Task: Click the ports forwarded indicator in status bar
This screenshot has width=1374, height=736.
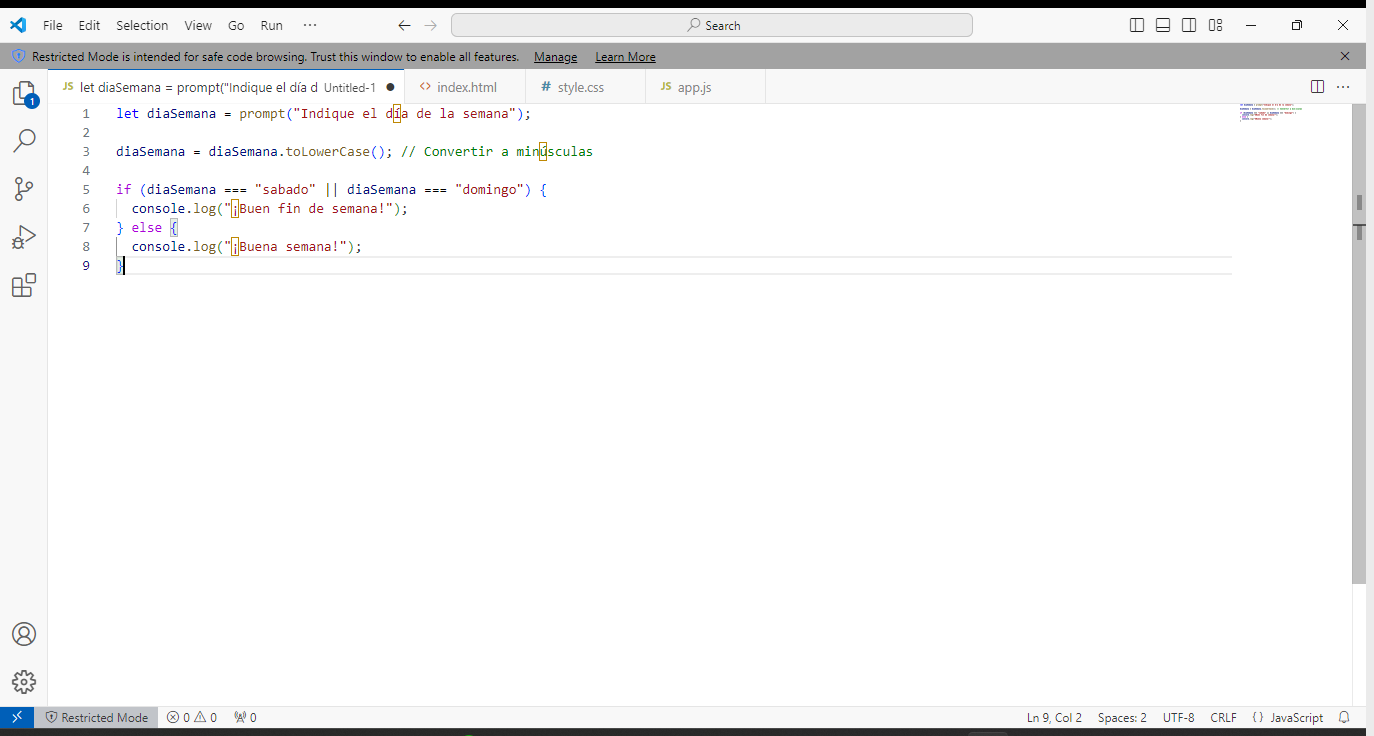Action: pos(245,717)
